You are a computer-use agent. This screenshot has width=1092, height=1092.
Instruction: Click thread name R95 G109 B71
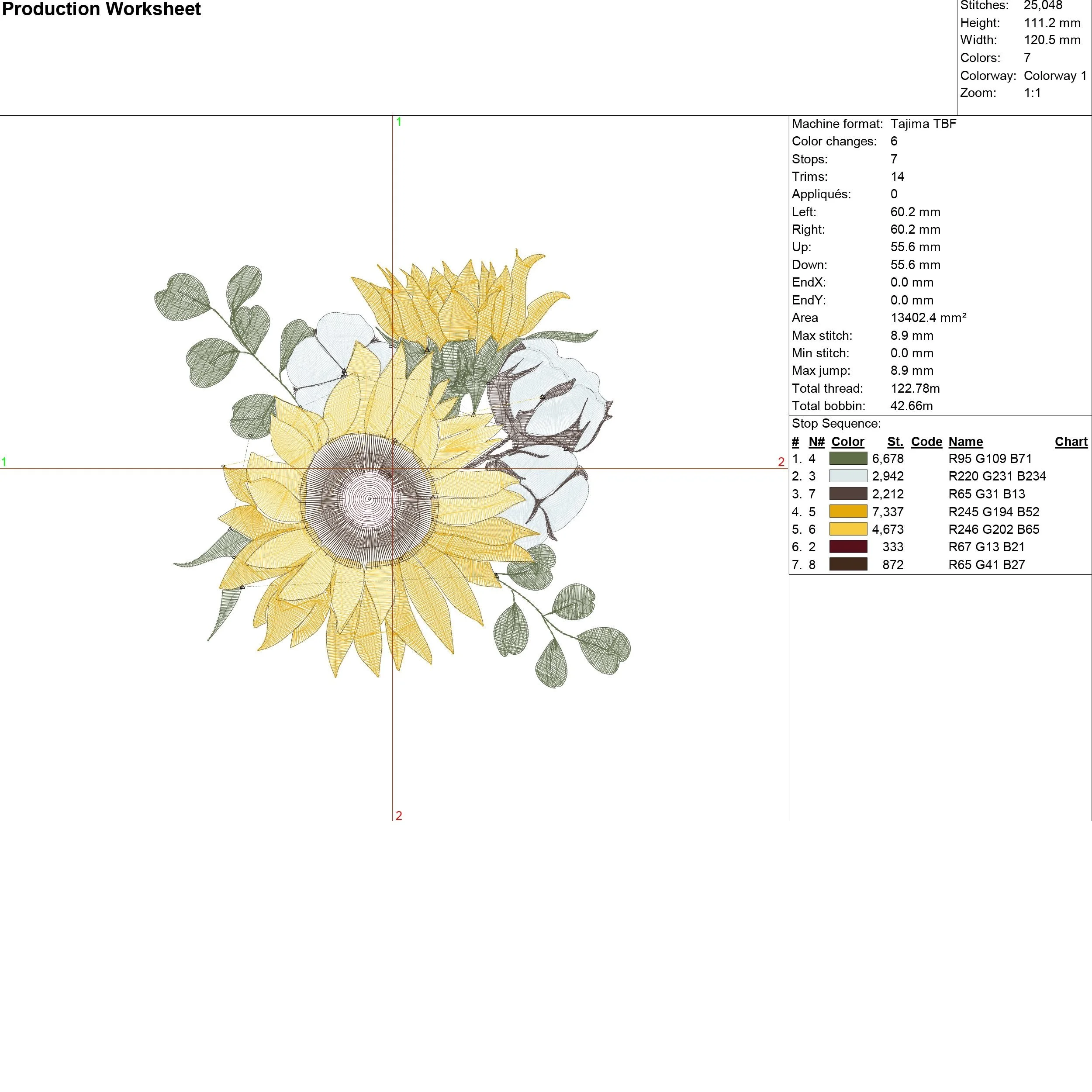990,458
